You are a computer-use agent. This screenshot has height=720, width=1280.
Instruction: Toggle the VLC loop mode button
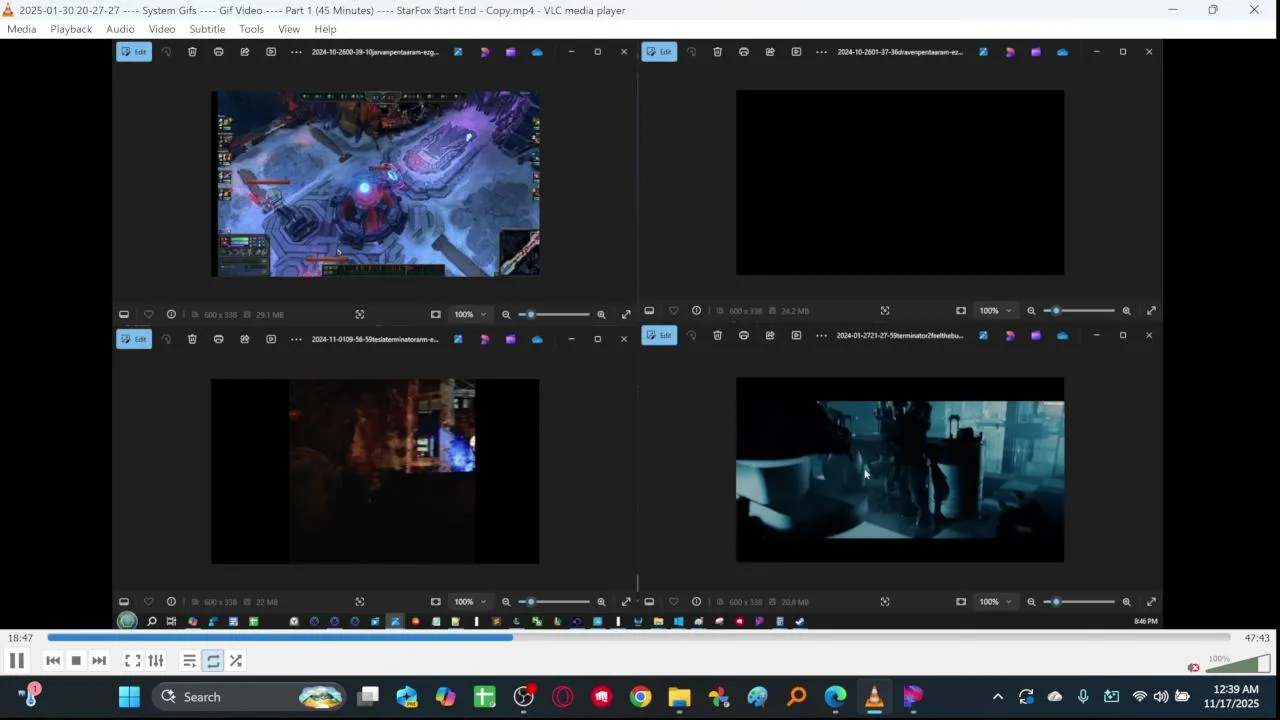click(213, 661)
